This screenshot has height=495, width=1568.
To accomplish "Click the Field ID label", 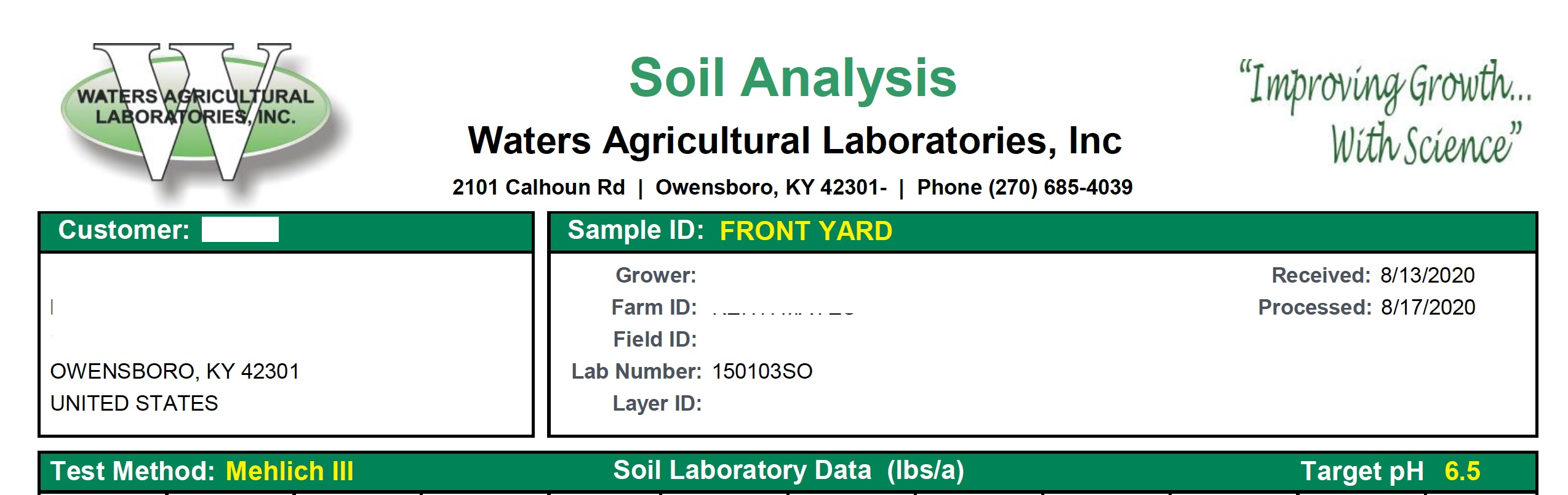I will pyautogui.click(x=655, y=339).
